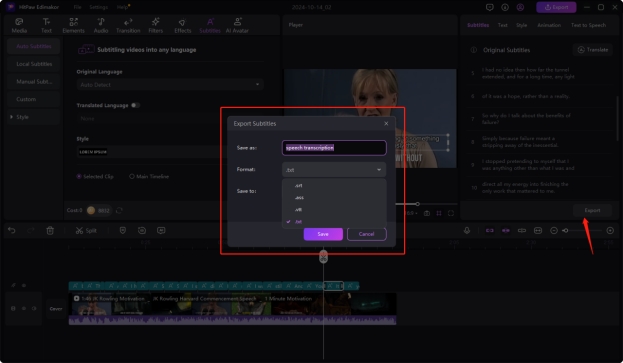Click the marker shield icon in timeline toolbar
This screenshot has height=363, width=623.
[123, 230]
